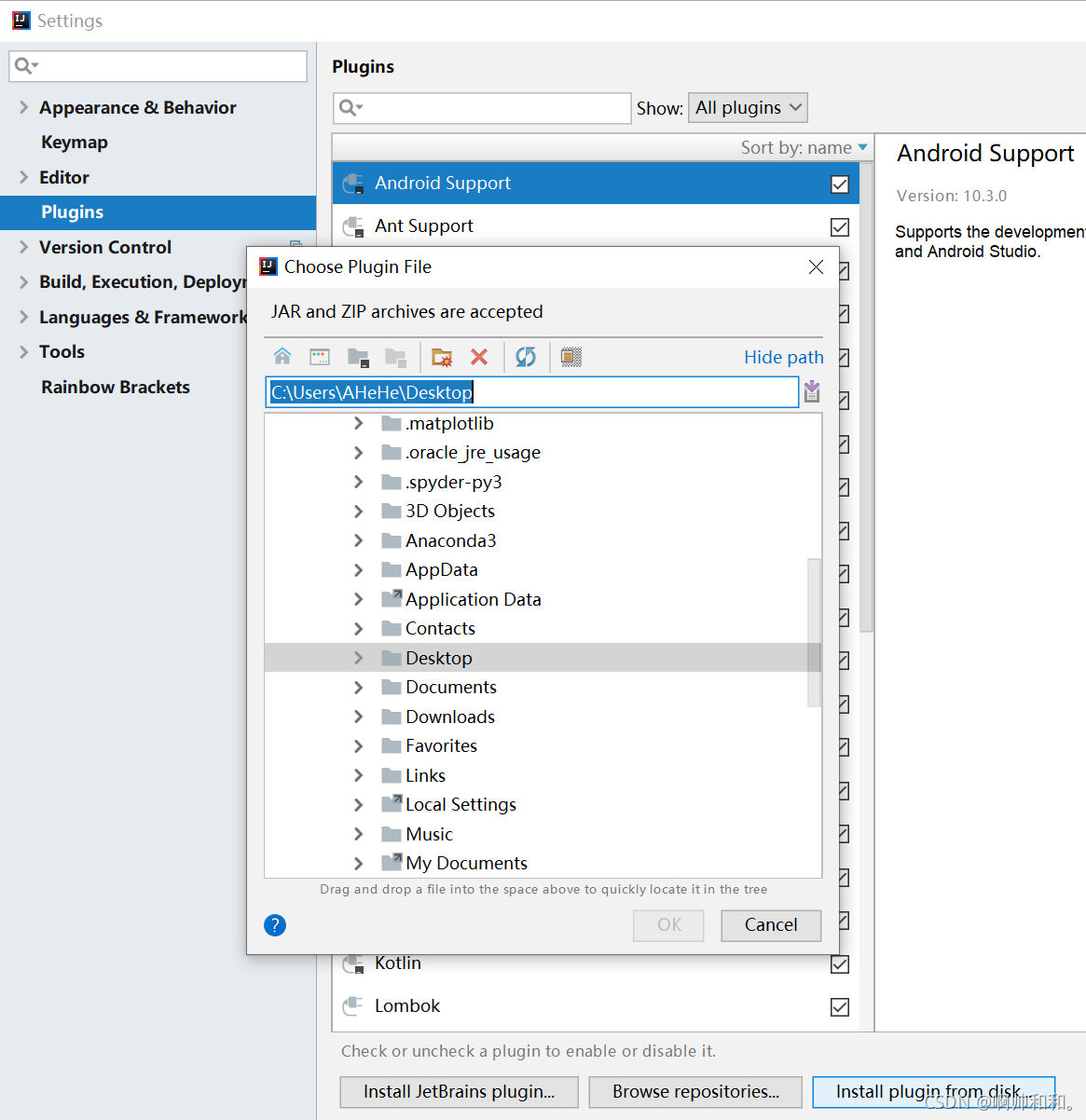The width and height of the screenshot is (1086, 1120).
Task: Click the Local Settings shortcut folder icon
Action: pyautogui.click(x=392, y=804)
